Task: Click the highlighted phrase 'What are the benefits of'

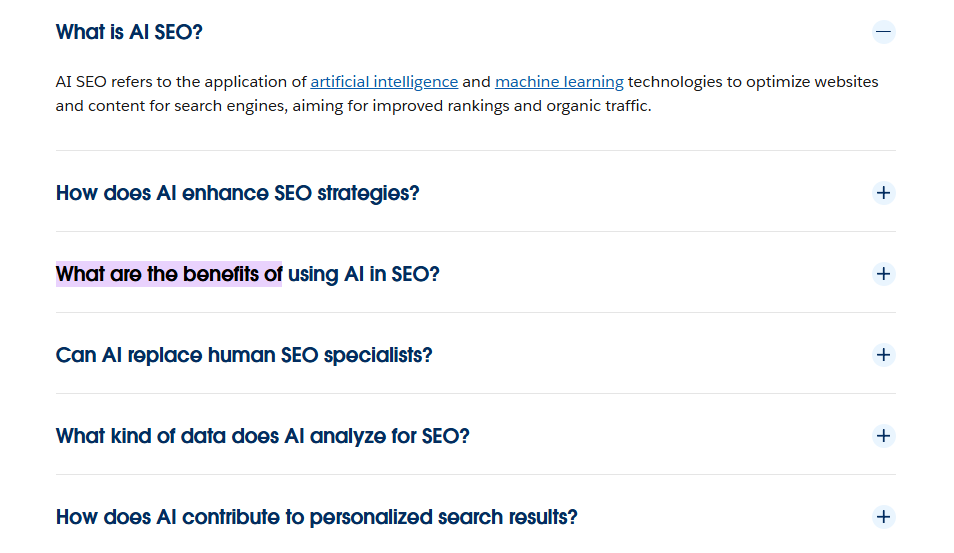Action: pyautogui.click(x=168, y=274)
